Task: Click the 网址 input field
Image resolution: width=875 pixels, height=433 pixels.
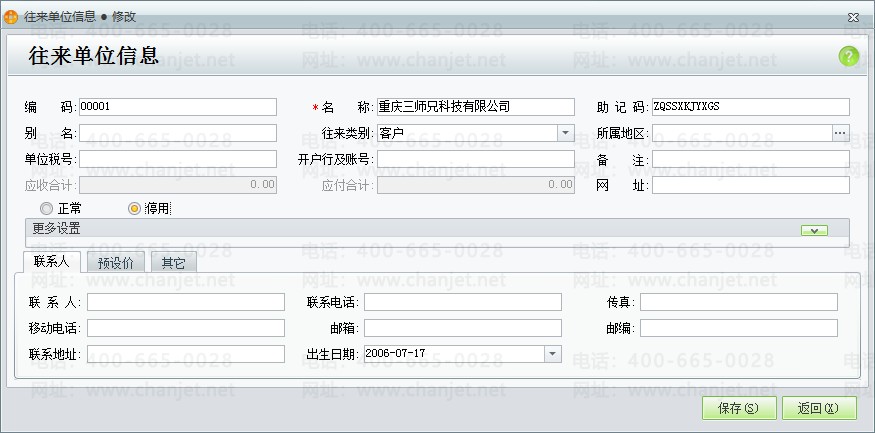Action: coord(751,185)
